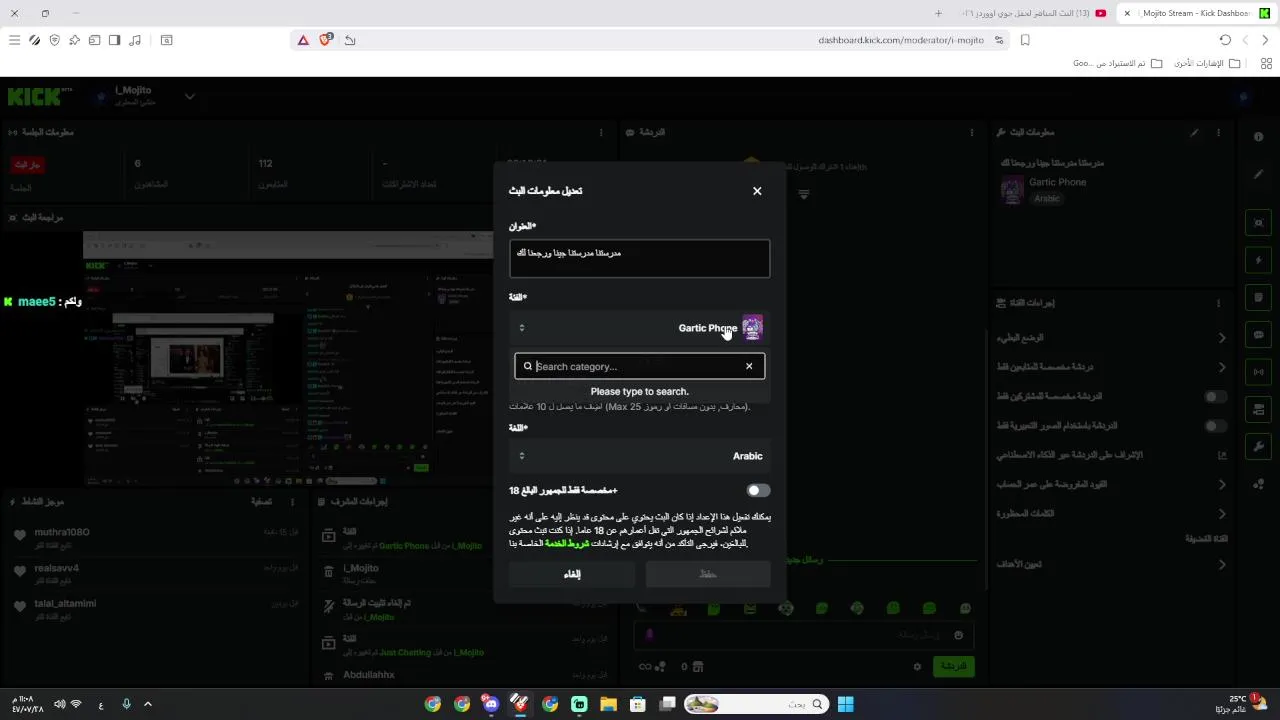Open File Explorer from the taskbar

click(608, 704)
